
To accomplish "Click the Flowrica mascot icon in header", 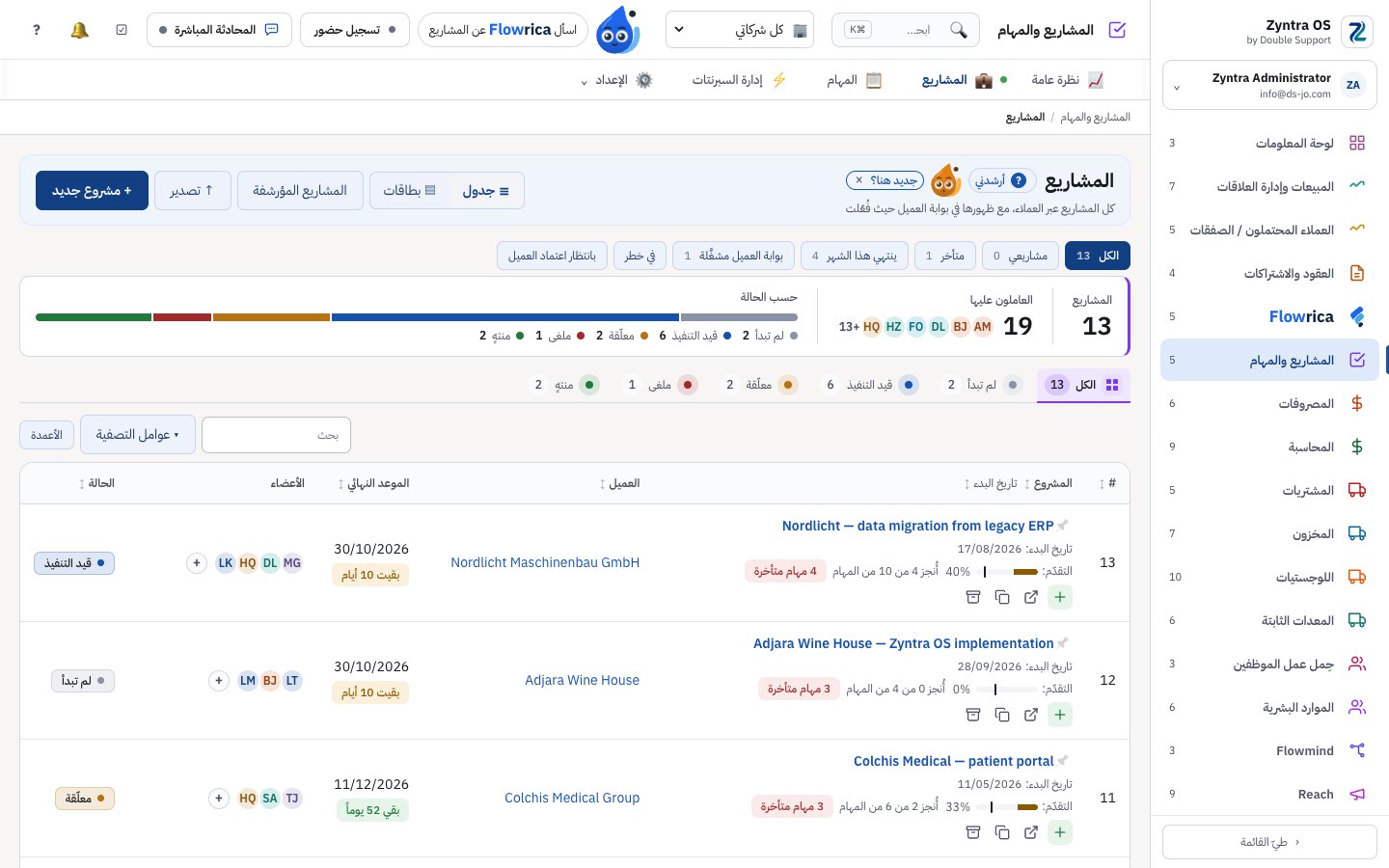I will 618,30.
